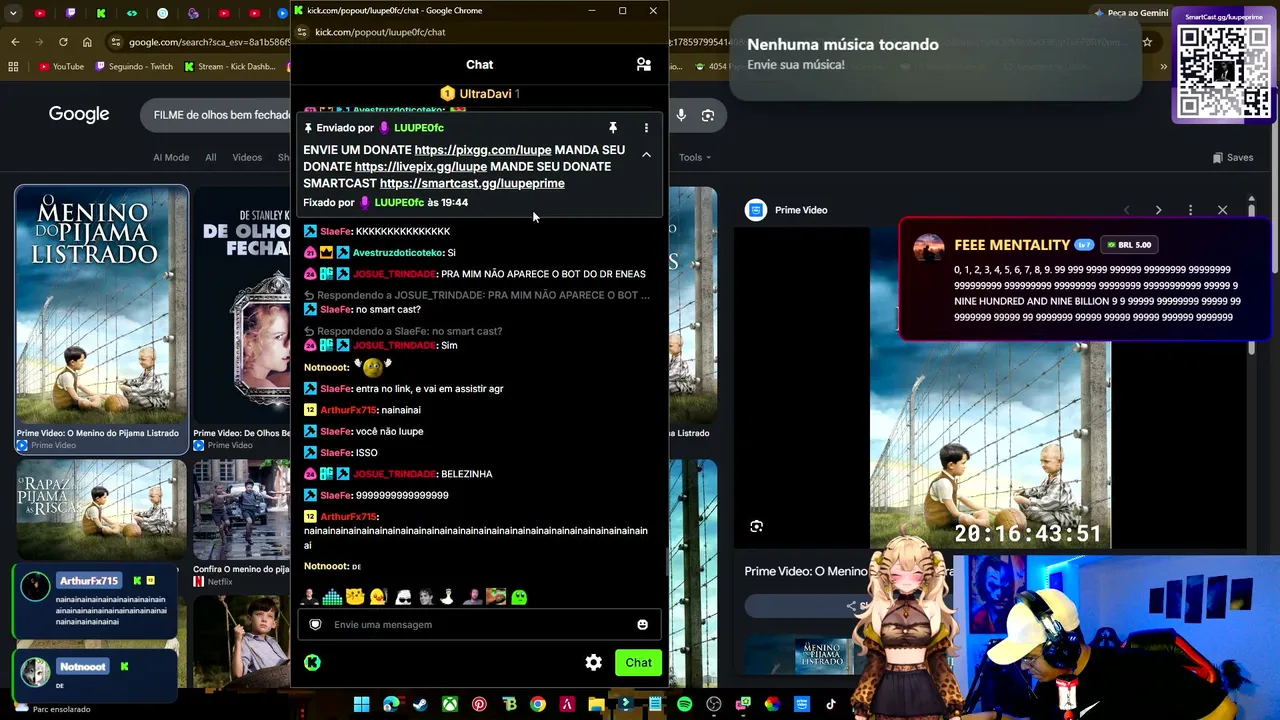Open image preview panel three-dot menu
The height and width of the screenshot is (720, 1280).
click(1190, 210)
